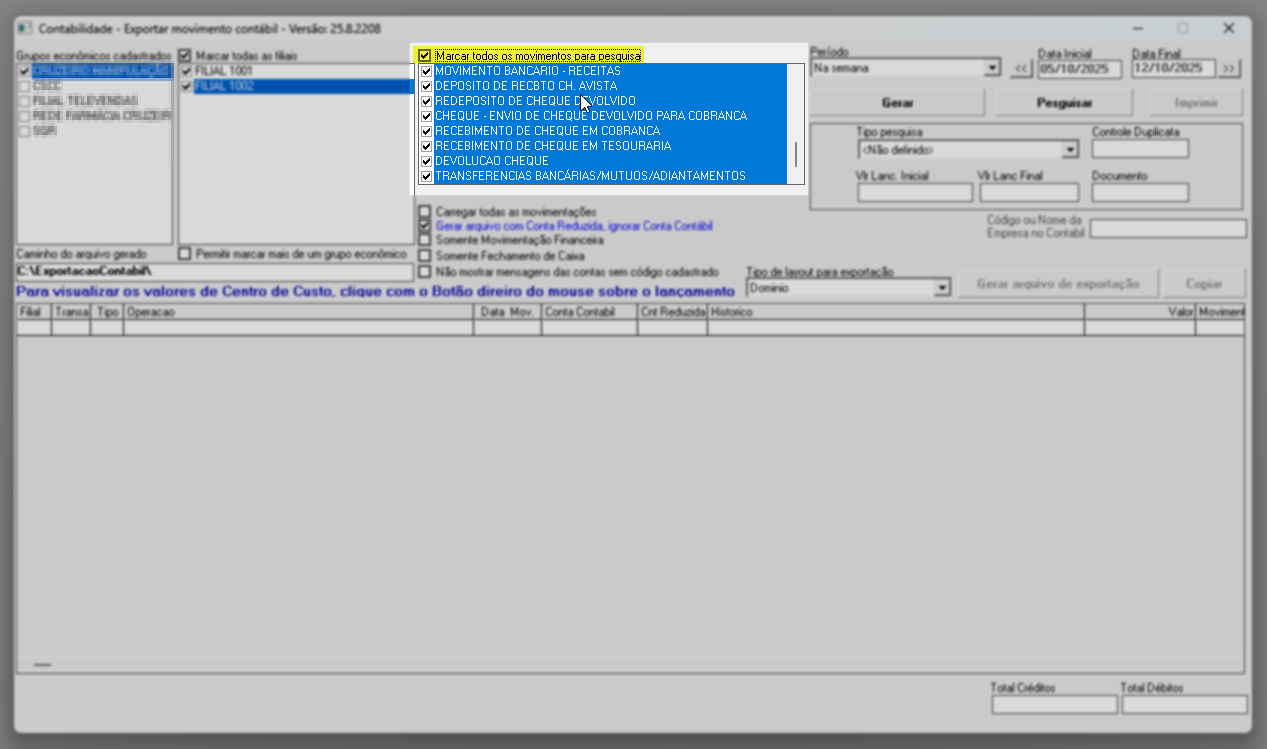Click the Vlr Lanc. Inicial field
Image resolution: width=1267 pixels, height=749 pixels.
coord(915,193)
